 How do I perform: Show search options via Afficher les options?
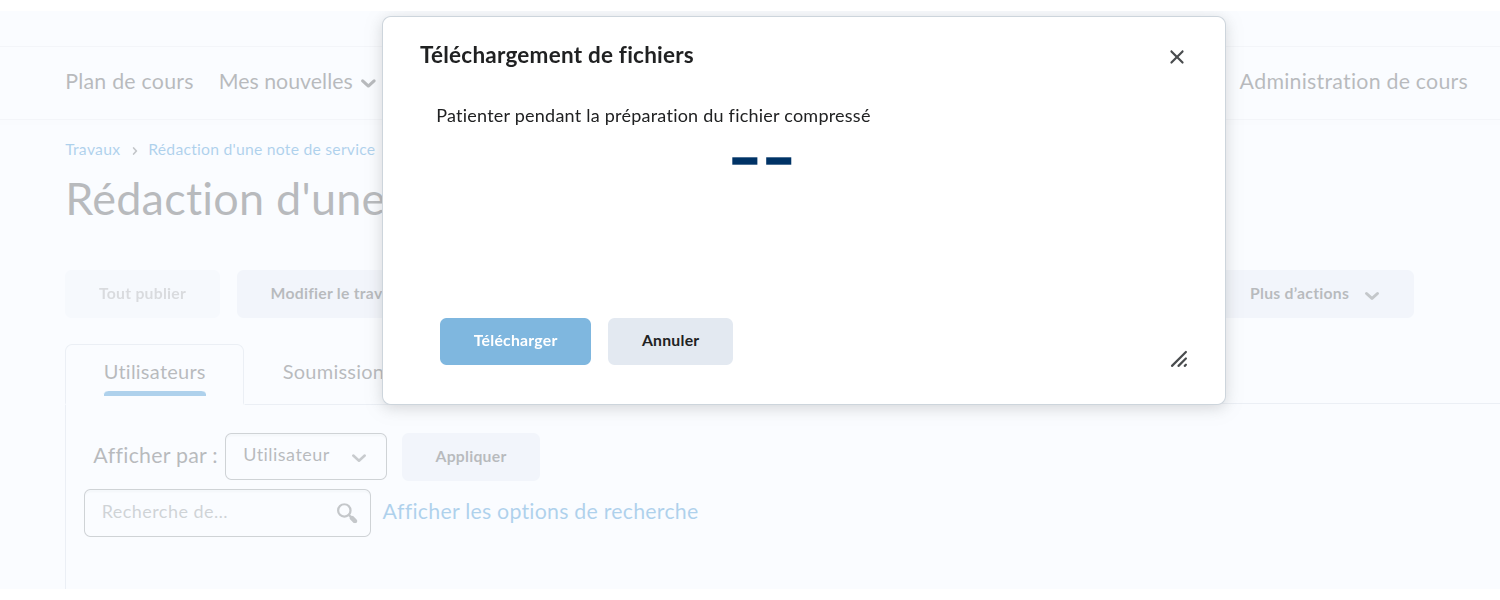coord(540,512)
